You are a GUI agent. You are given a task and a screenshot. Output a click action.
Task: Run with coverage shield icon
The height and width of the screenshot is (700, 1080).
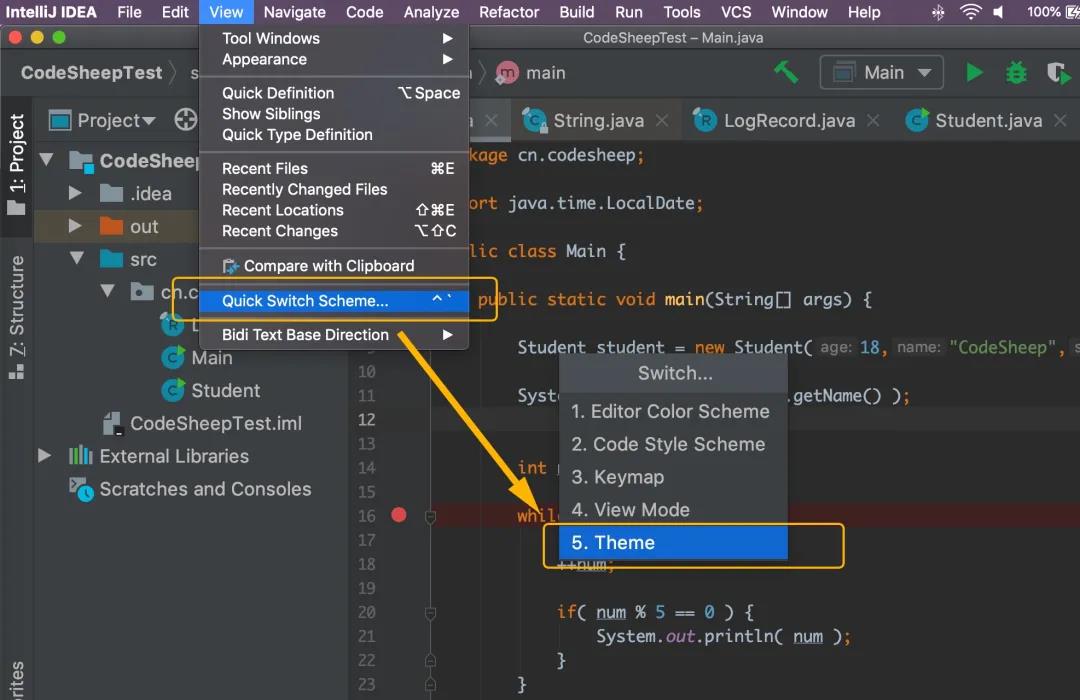click(x=1057, y=72)
